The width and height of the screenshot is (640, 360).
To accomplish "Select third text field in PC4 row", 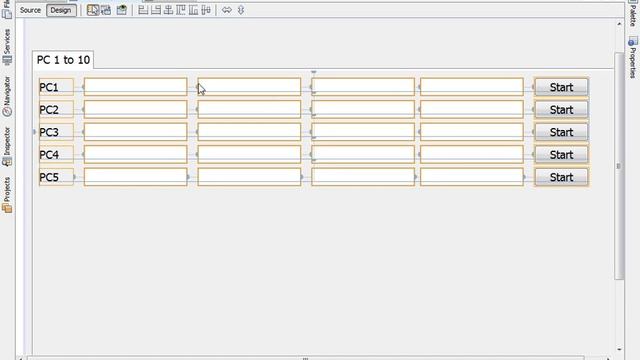I will pos(363,154).
